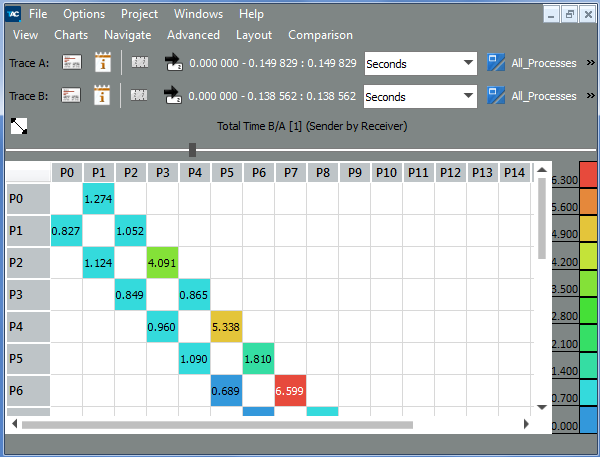Select the cell showing 0.960
The height and width of the screenshot is (457, 600).
(x=162, y=326)
